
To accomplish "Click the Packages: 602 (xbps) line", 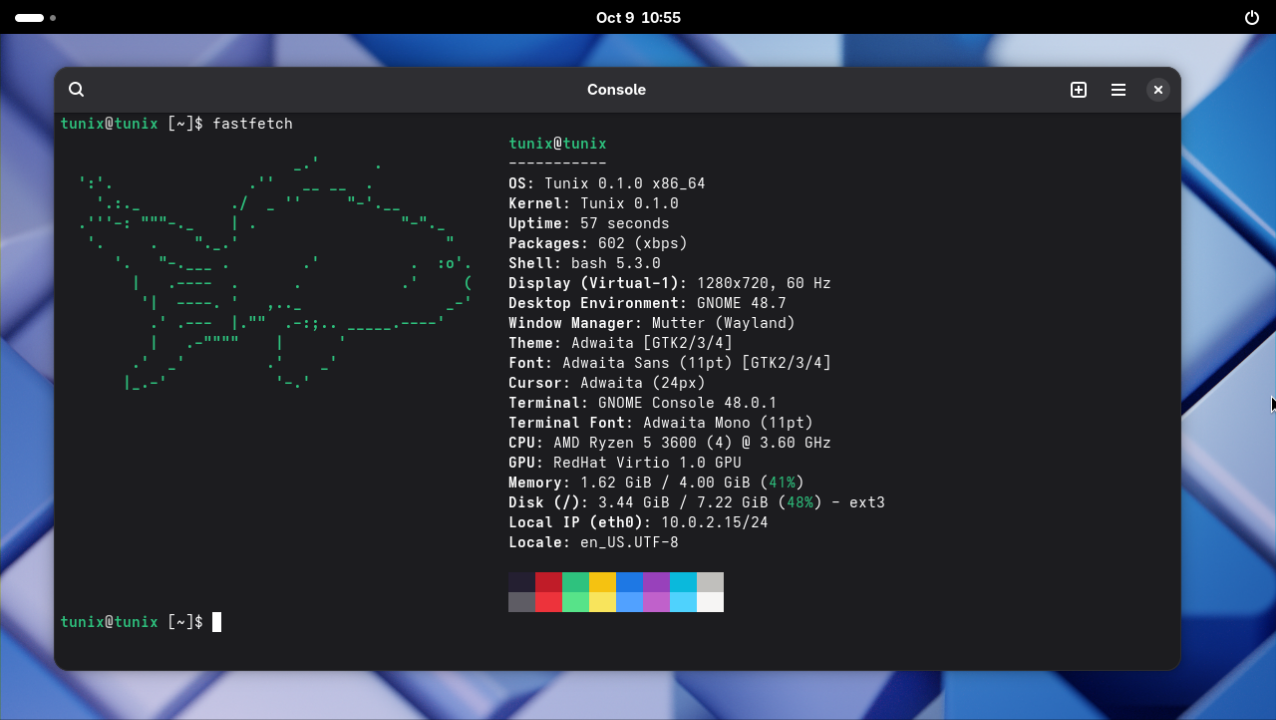I will point(598,244).
